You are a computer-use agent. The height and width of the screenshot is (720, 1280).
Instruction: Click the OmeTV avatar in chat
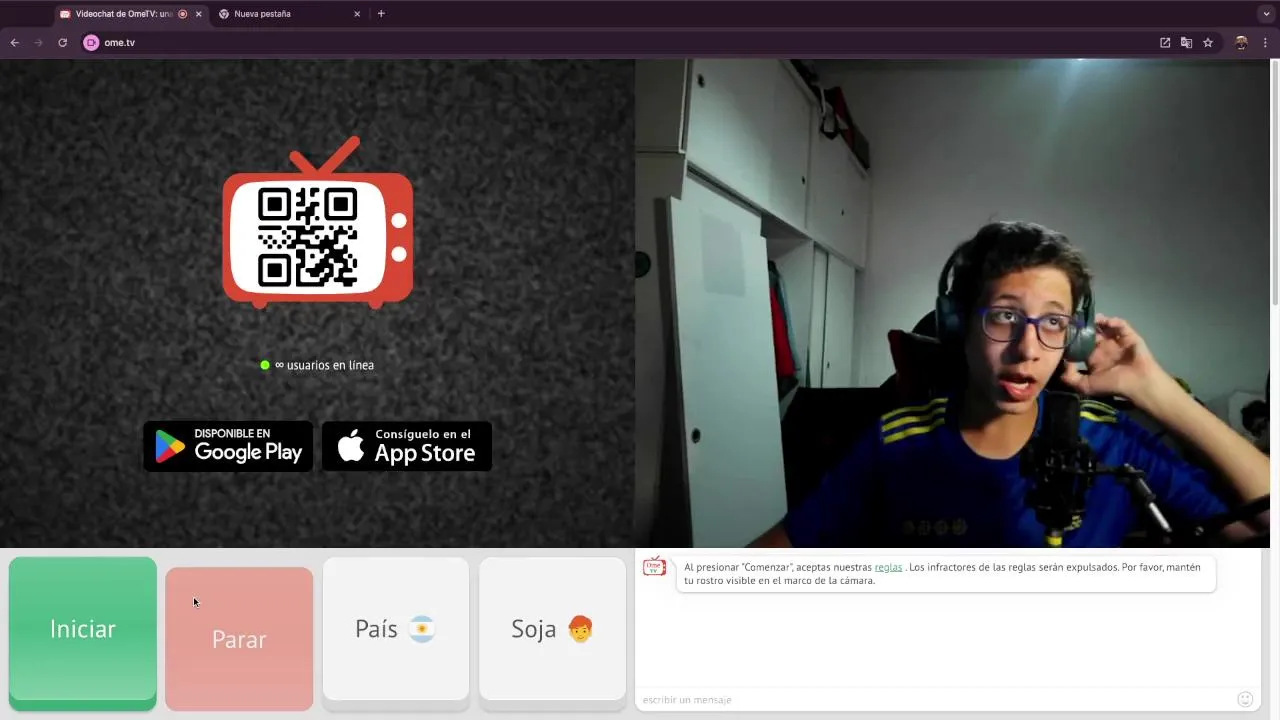pyautogui.click(x=654, y=567)
